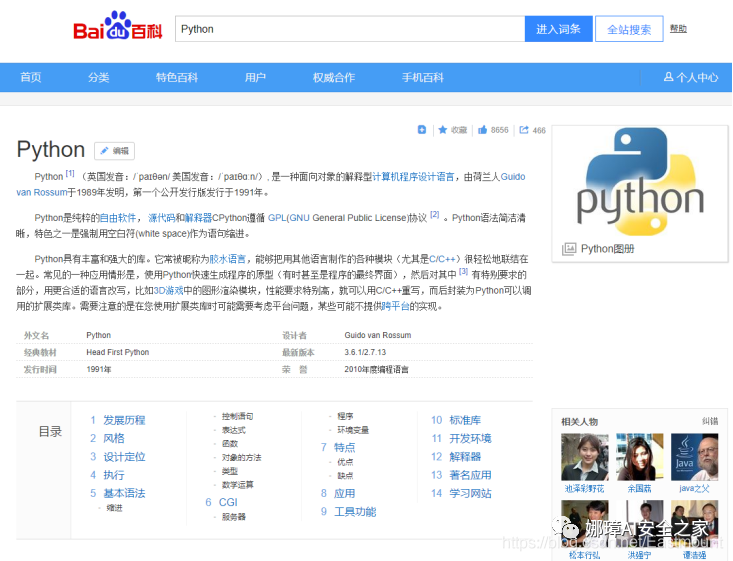Click 纠错 in related people panel
Image resolution: width=733 pixels, height=561 pixels.
point(710,421)
